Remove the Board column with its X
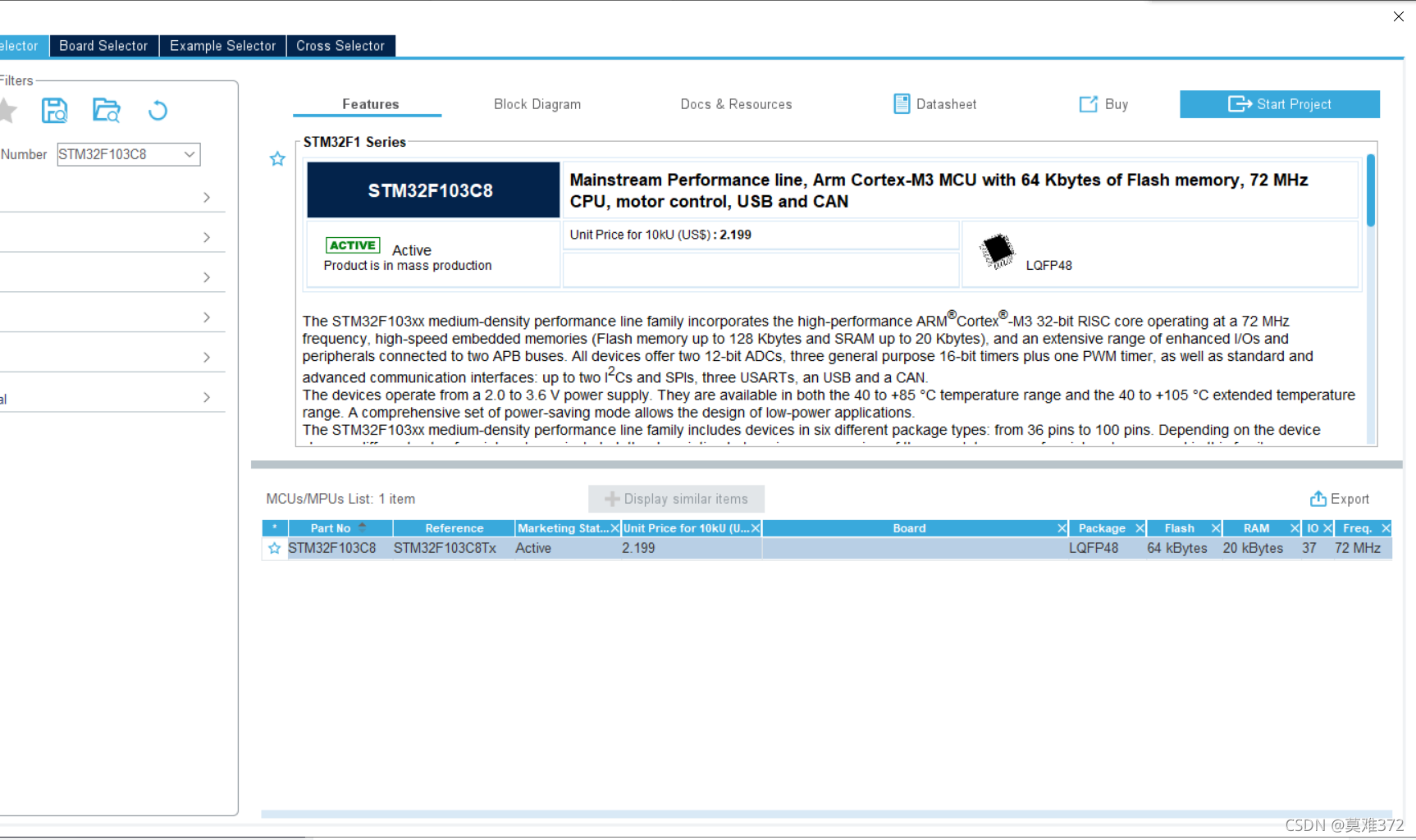 tap(1062, 528)
